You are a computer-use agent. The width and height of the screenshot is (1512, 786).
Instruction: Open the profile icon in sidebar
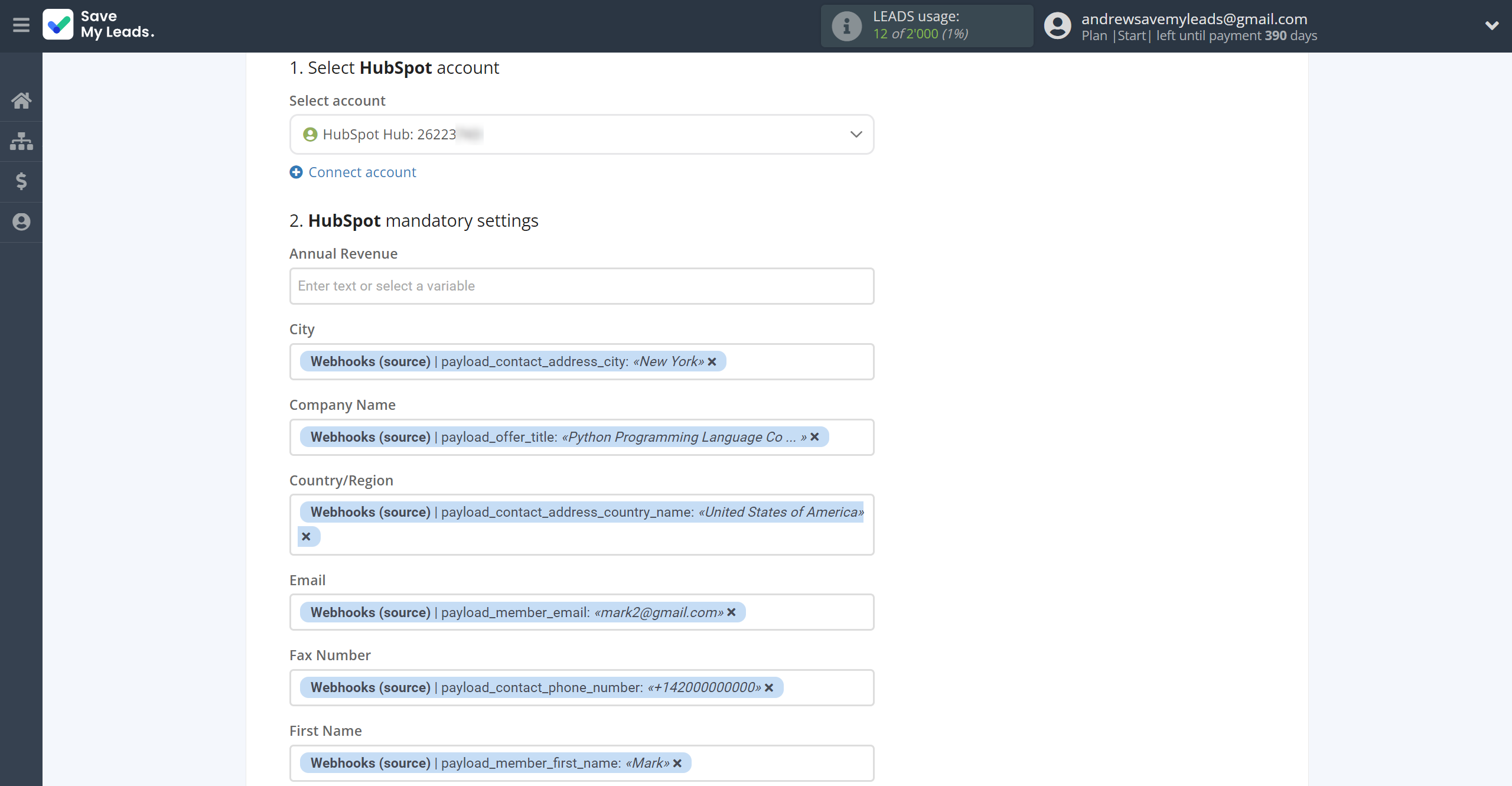point(21,222)
